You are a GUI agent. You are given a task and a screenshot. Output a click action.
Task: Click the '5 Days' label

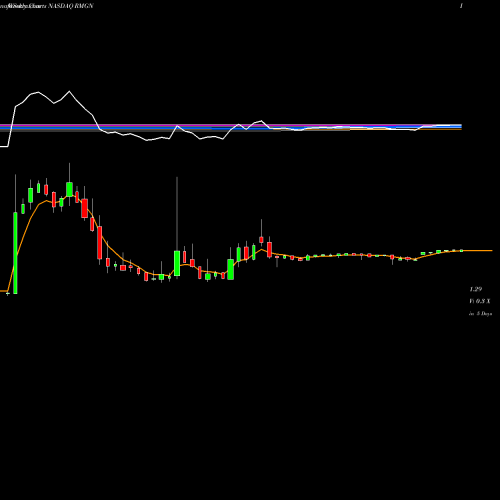pos(484,314)
